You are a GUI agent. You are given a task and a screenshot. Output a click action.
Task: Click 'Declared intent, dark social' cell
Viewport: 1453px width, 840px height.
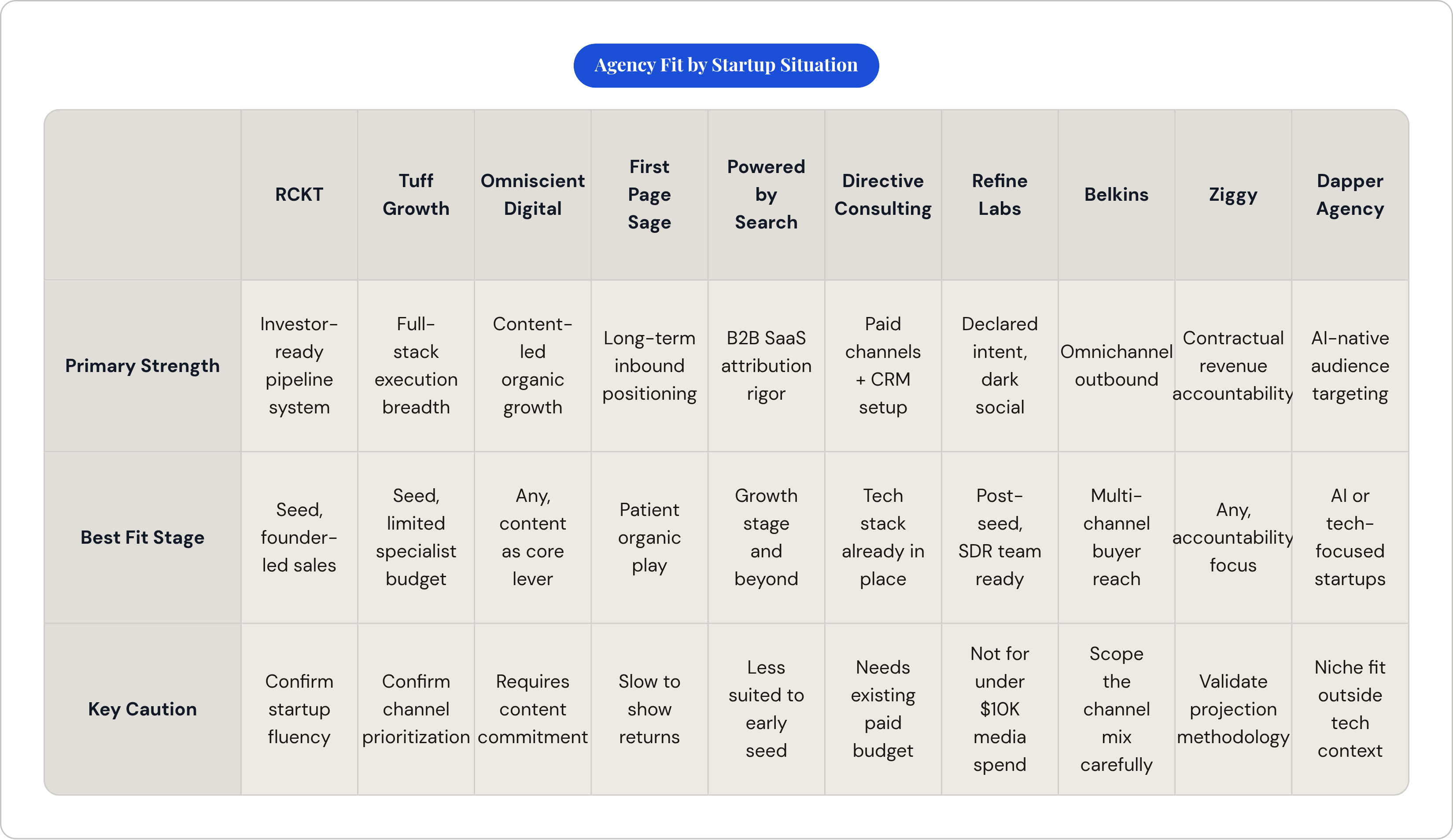(x=1000, y=365)
